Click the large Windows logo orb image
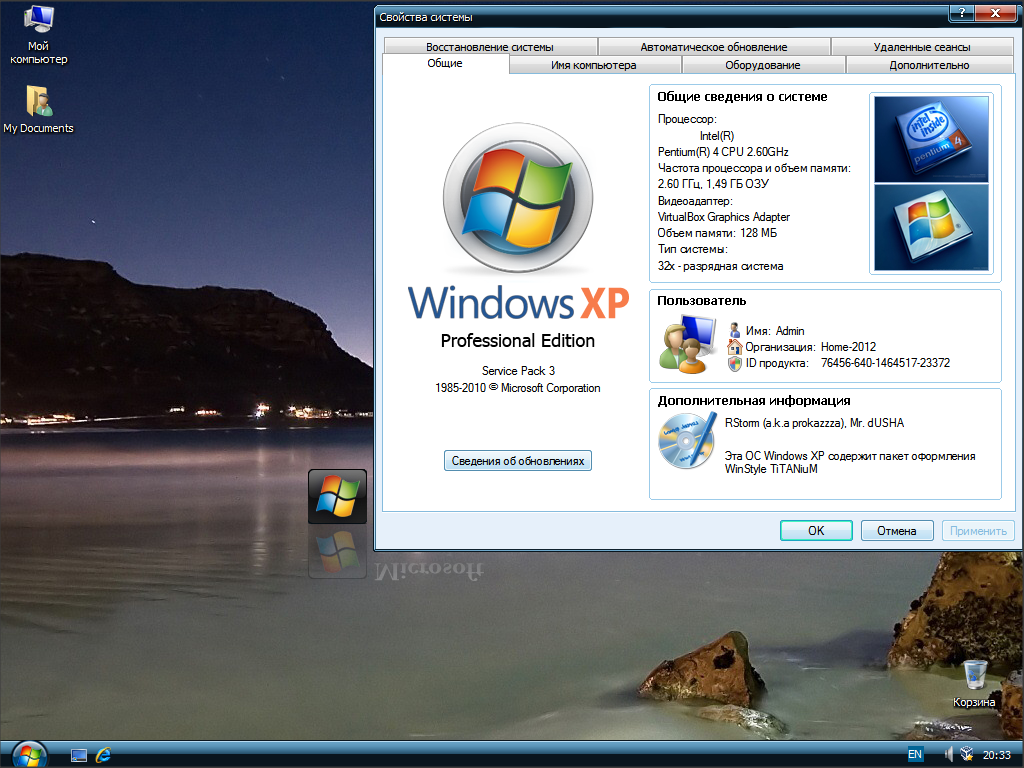This screenshot has width=1024, height=768. point(518,197)
